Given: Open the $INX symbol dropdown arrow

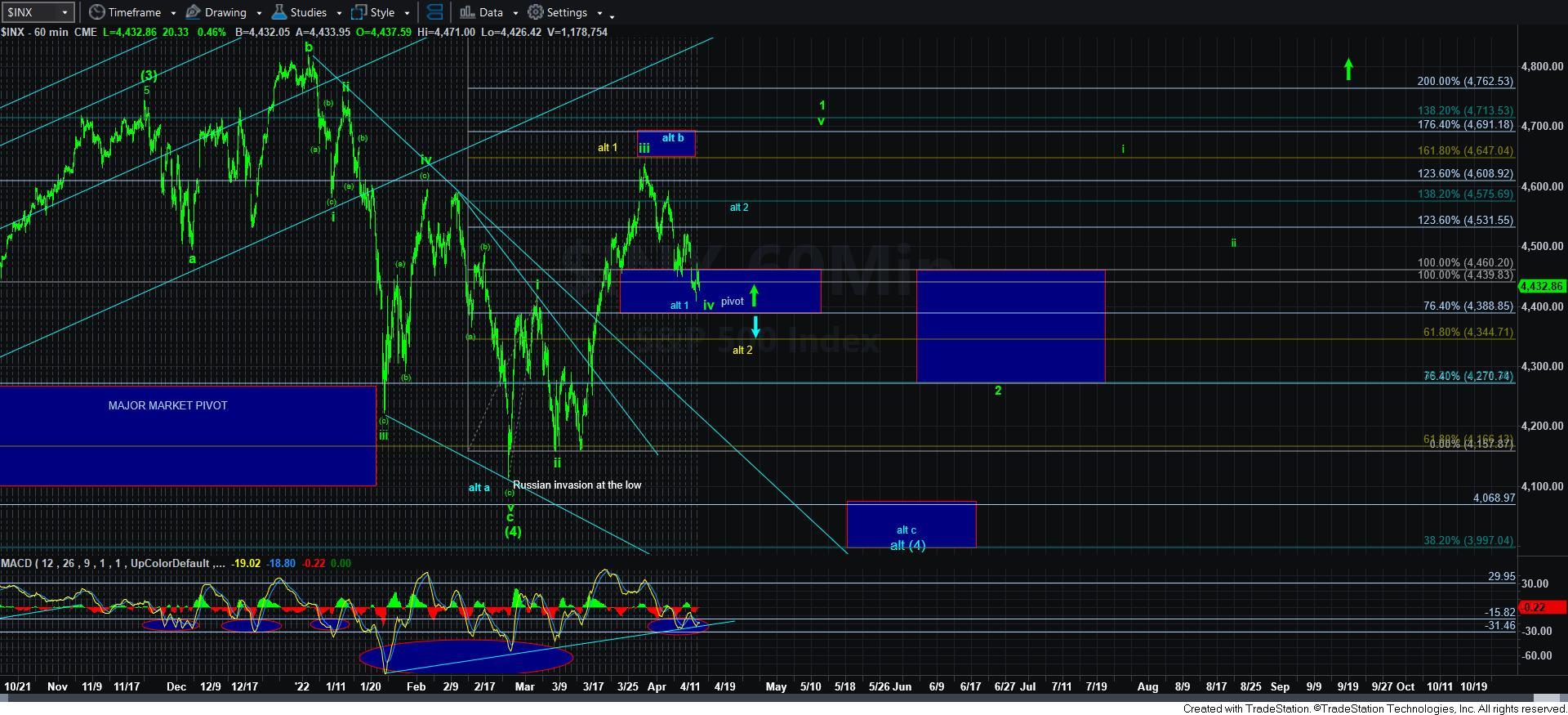Looking at the screenshot, I should click(65, 12).
